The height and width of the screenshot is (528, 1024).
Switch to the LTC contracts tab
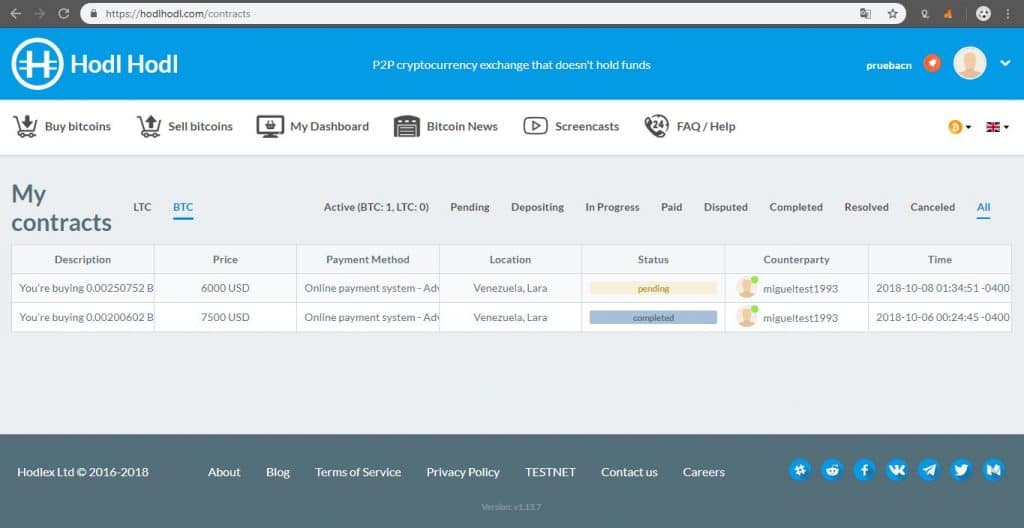pos(142,207)
